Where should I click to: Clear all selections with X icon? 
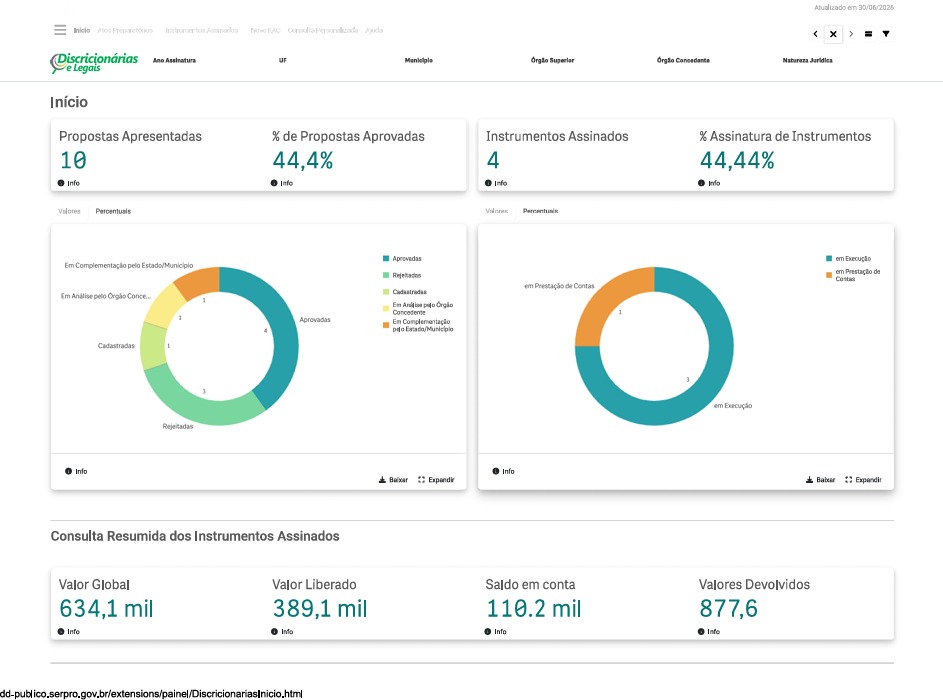(833, 34)
